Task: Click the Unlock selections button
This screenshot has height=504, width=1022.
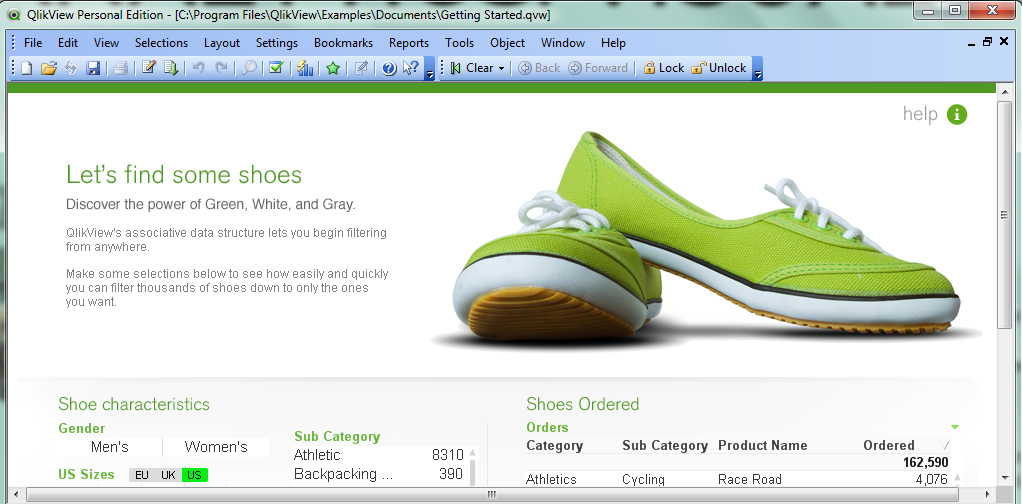Action: point(718,68)
